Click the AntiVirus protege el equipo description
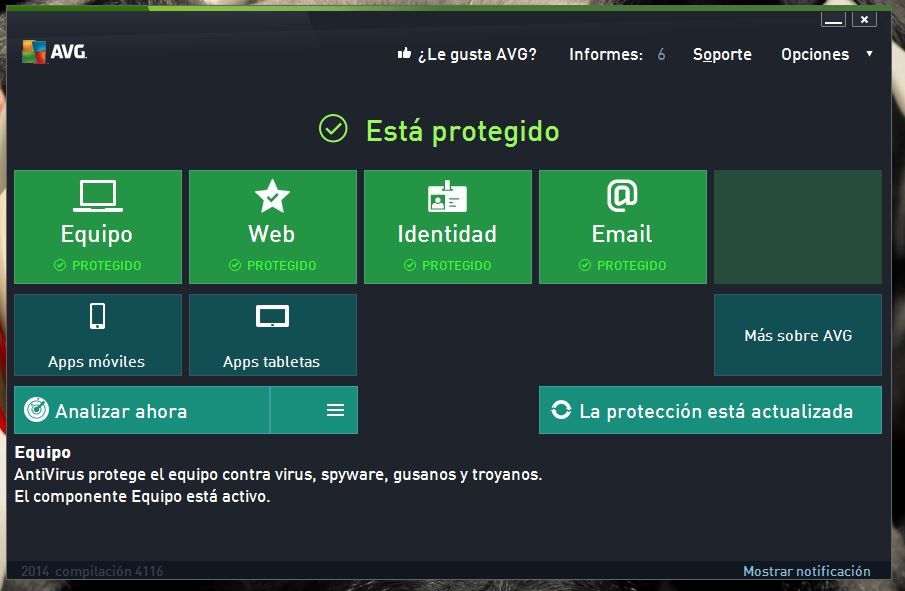The image size is (905, 591). click(278, 474)
